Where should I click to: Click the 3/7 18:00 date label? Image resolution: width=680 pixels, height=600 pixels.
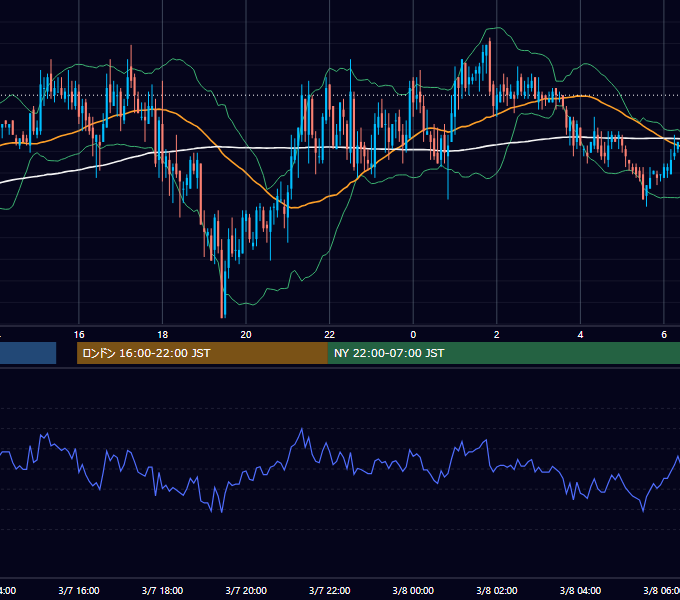tap(163, 590)
